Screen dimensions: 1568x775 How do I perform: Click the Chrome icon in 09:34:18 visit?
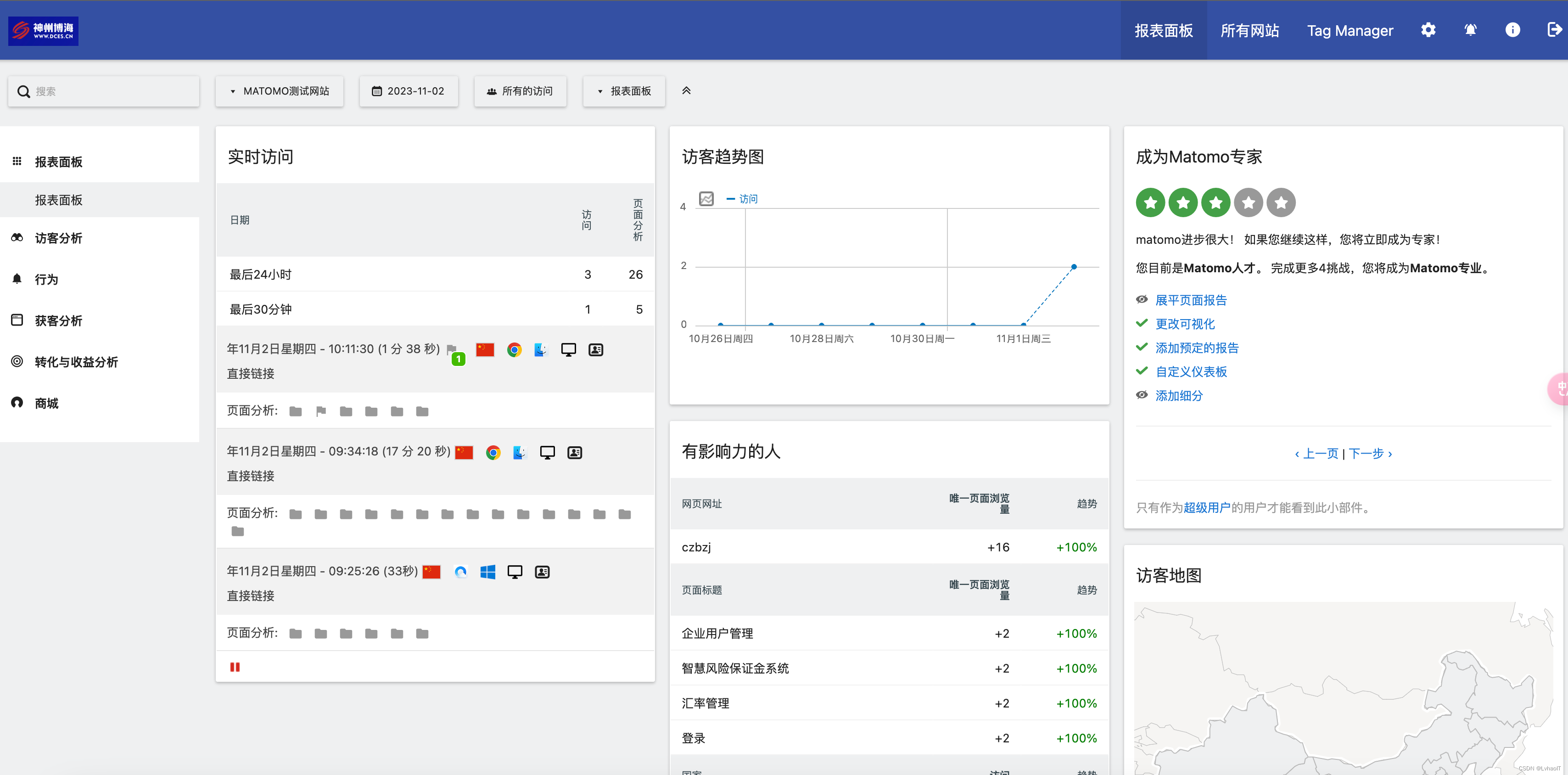click(493, 452)
